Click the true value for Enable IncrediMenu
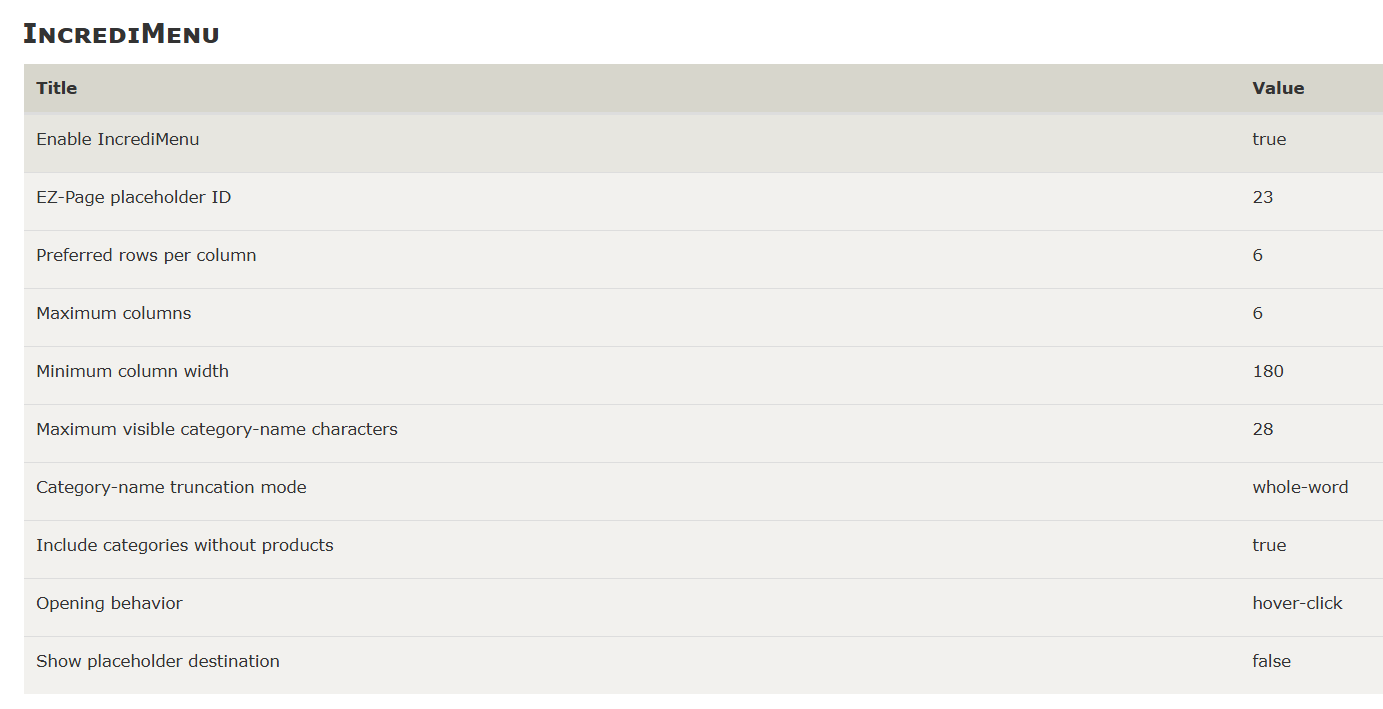 1269,139
